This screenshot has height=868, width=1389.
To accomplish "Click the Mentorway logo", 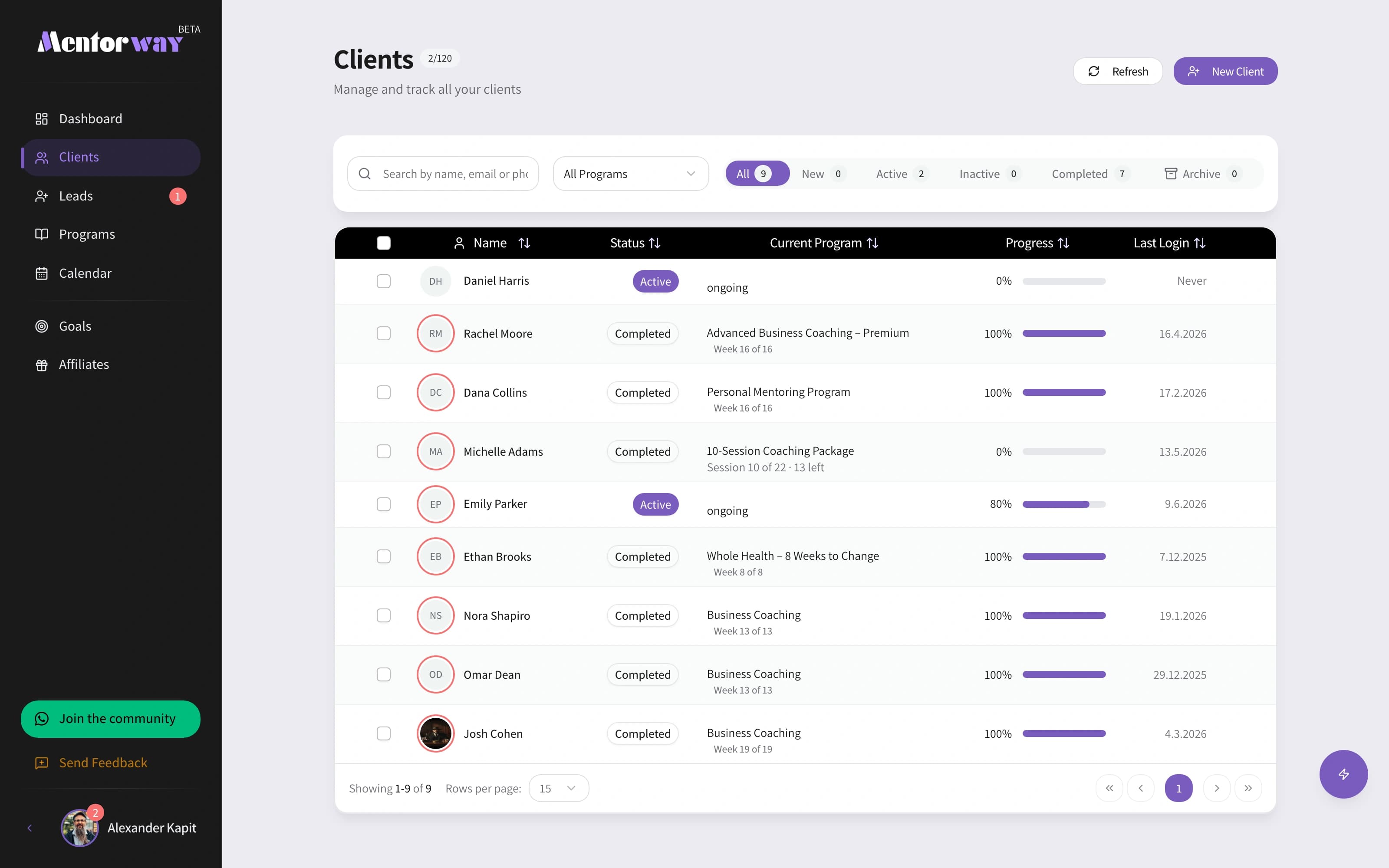I will [111, 42].
